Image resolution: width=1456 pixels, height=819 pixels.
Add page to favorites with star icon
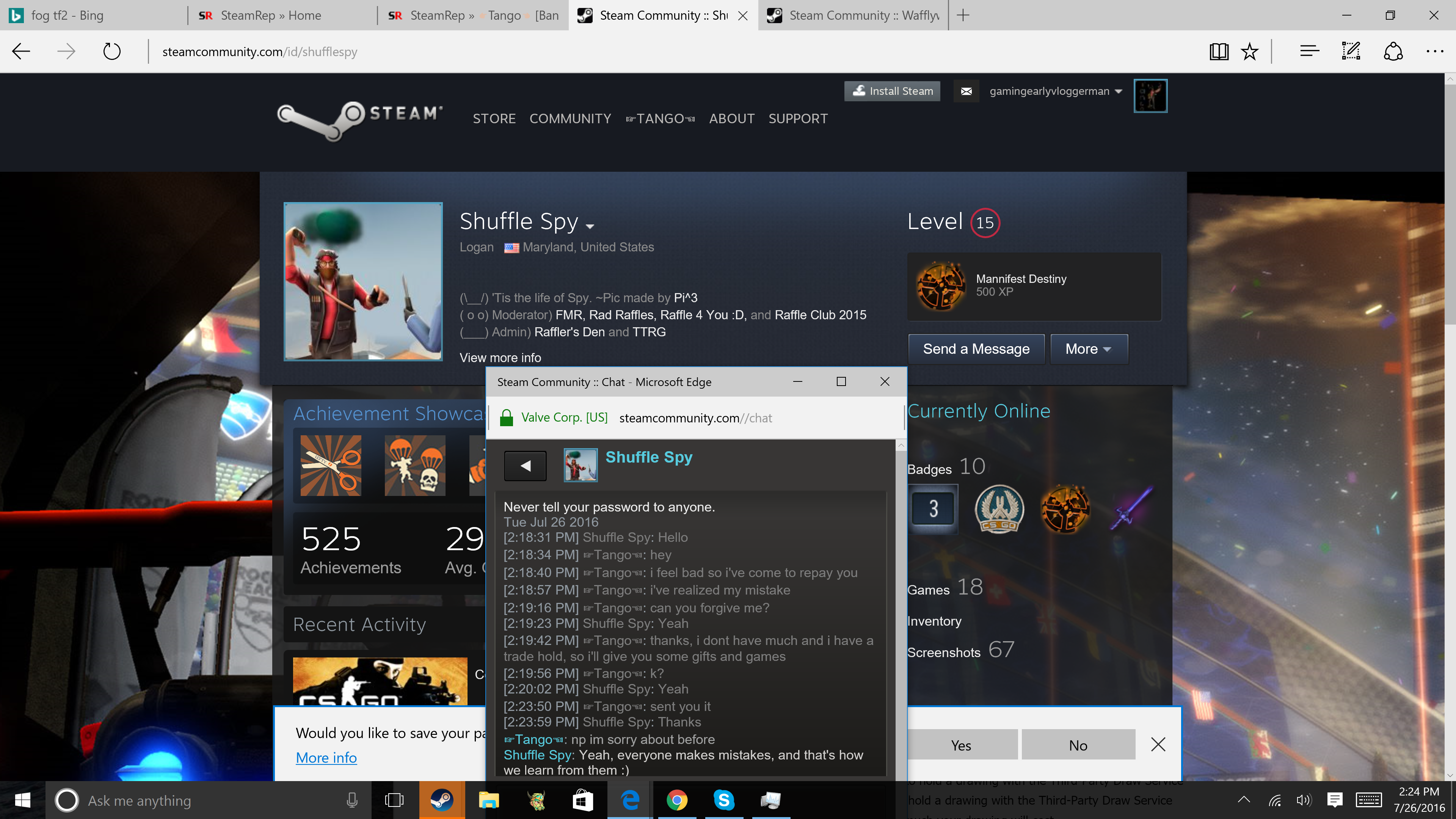[x=1249, y=52]
